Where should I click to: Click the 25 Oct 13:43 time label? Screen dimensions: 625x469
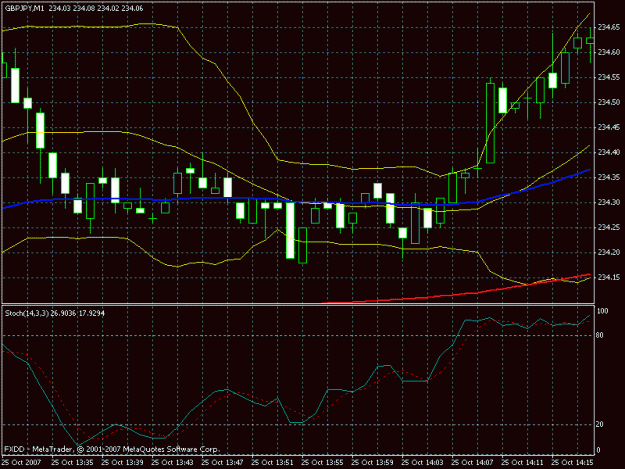tap(172, 463)
